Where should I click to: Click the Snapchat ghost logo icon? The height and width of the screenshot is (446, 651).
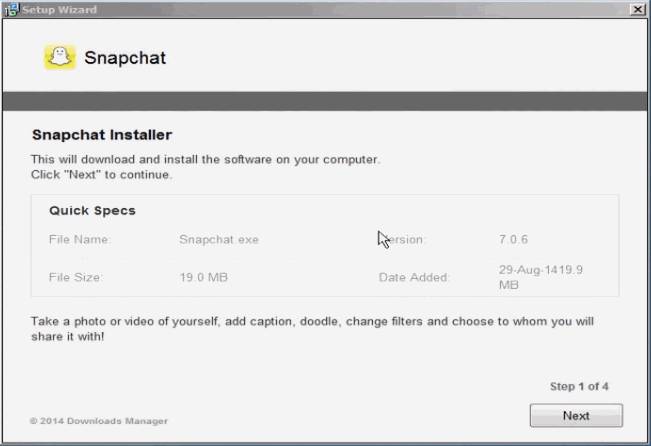coord(60,57)
